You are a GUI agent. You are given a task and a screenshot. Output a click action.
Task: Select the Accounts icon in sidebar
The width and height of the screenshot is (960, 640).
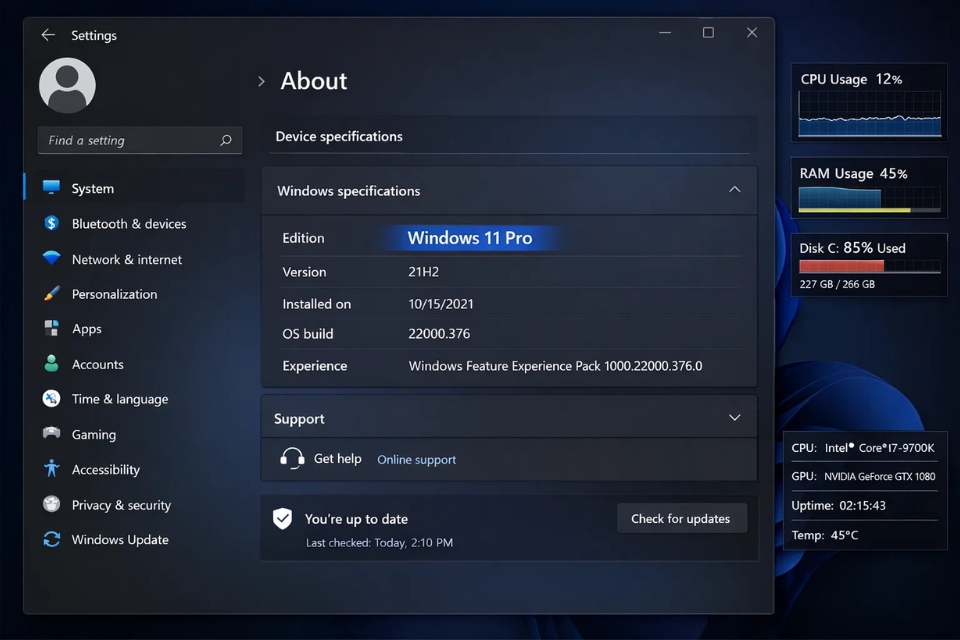pyautogui.click(x=52, y=364)
